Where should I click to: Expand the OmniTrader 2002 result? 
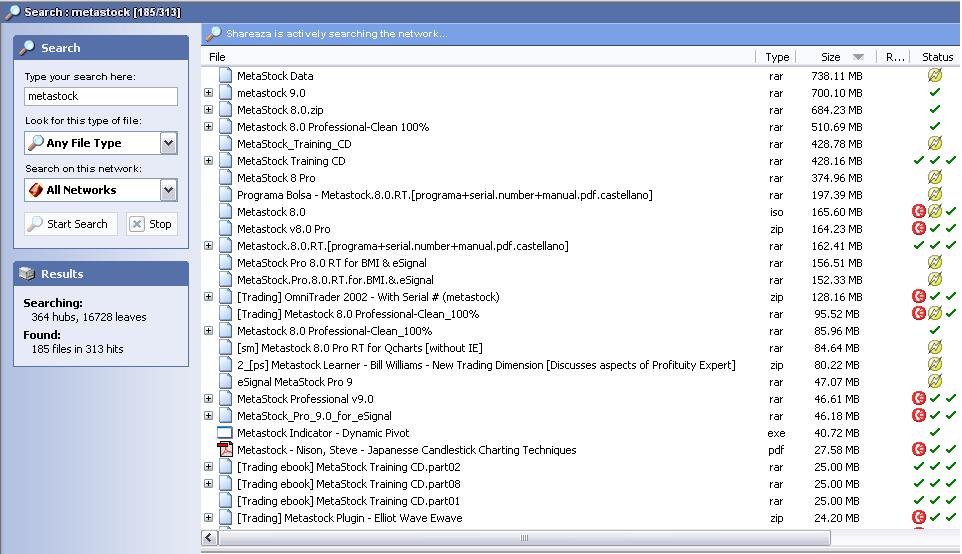click(x=209, y=296)
